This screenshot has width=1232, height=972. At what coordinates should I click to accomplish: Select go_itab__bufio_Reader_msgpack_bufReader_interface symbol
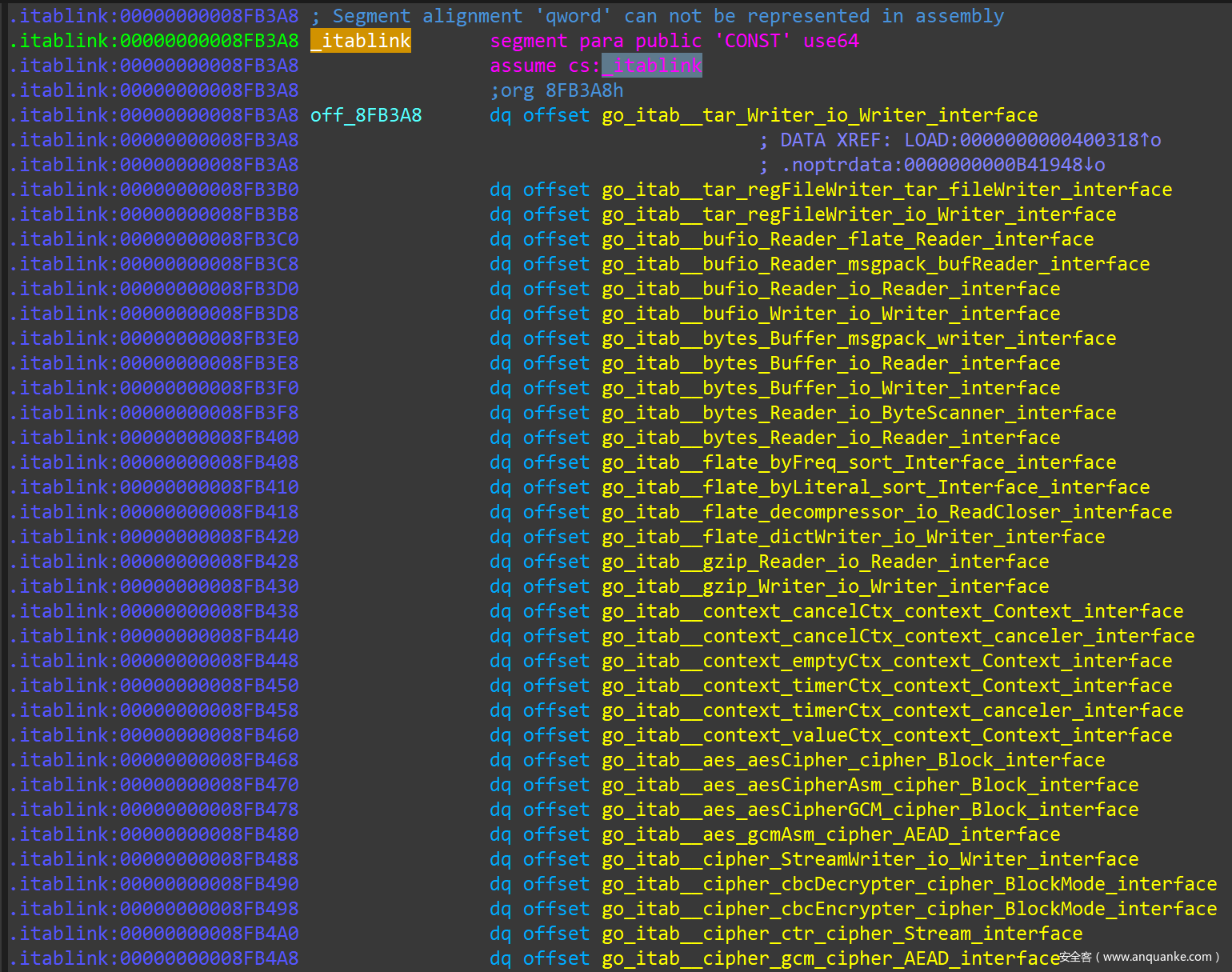point(875,264)
